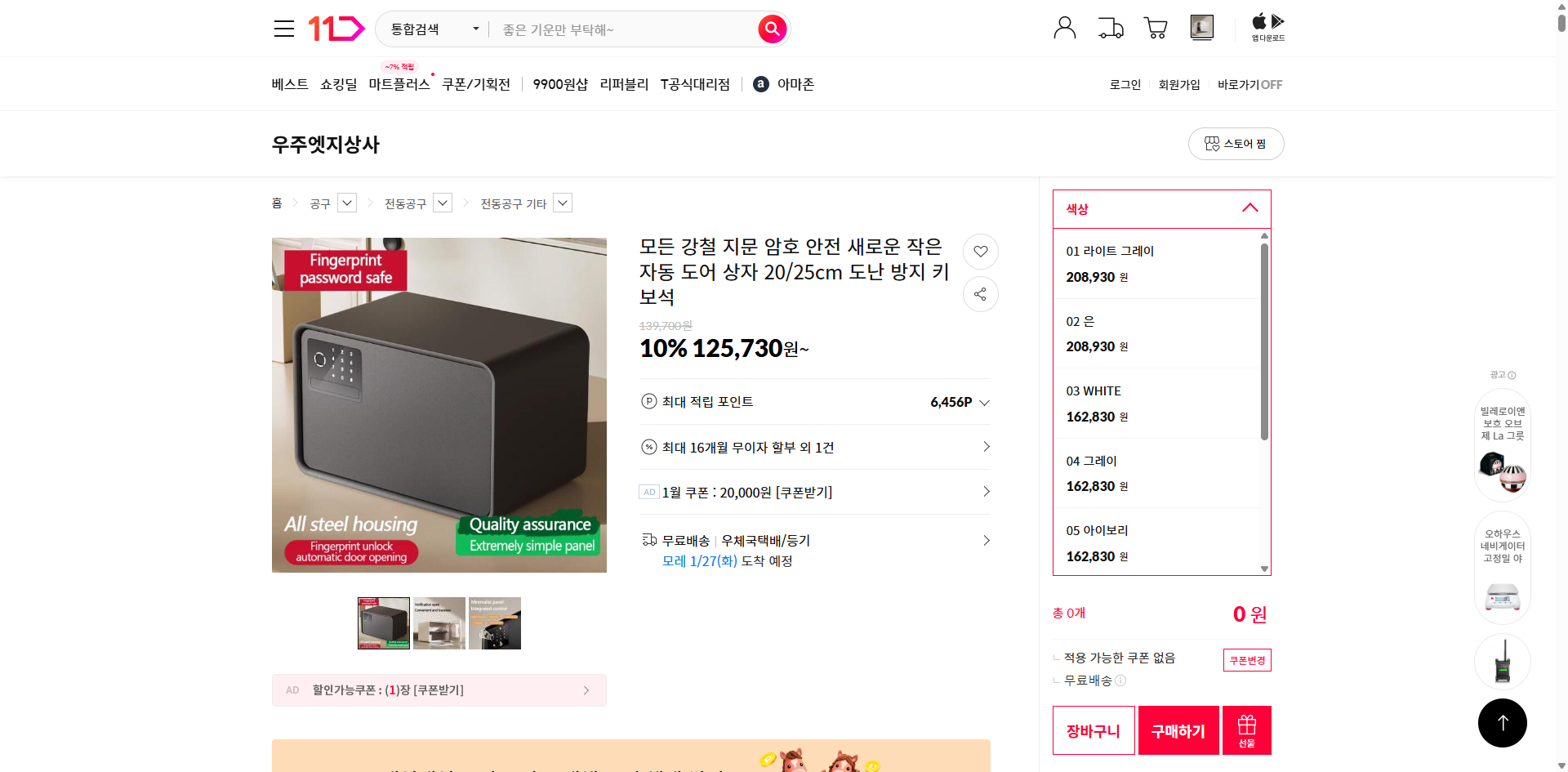Select the 01 라이트 그레이 color option

(x=1145, y=263)
